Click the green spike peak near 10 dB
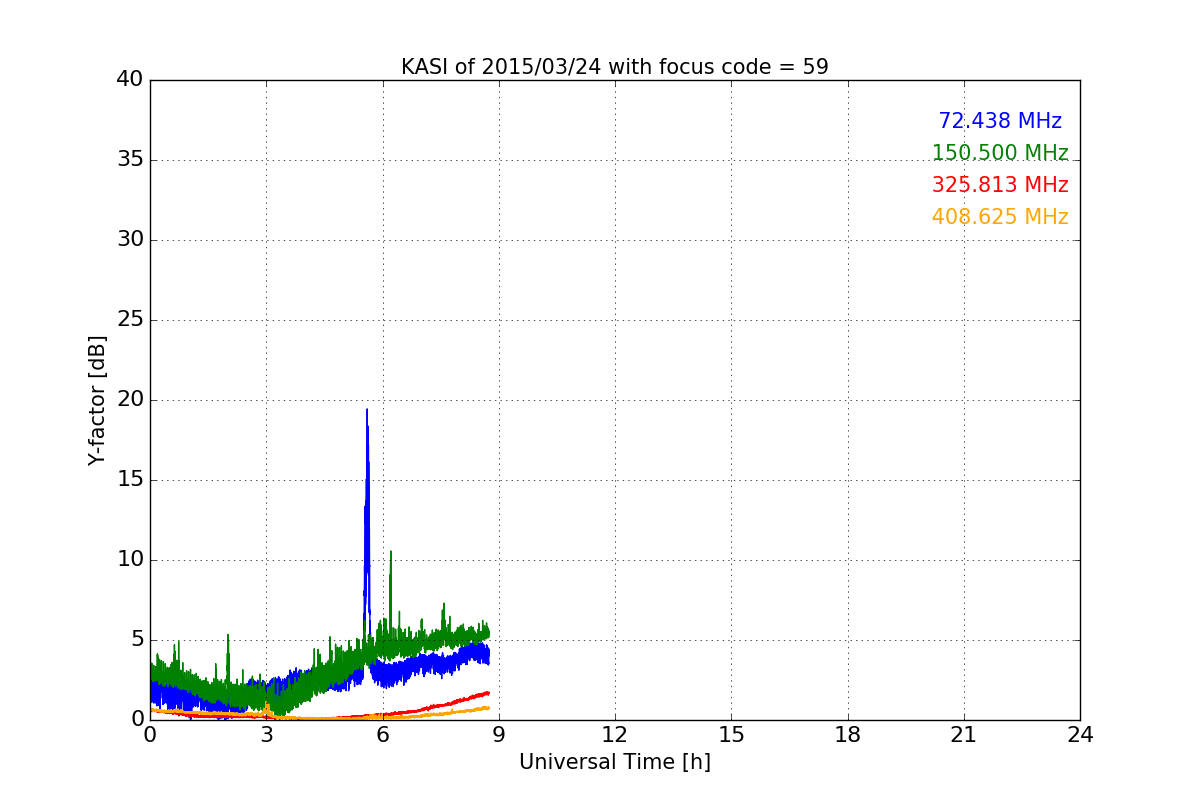Screen dimensions: 1200x800 click(390, 552)
